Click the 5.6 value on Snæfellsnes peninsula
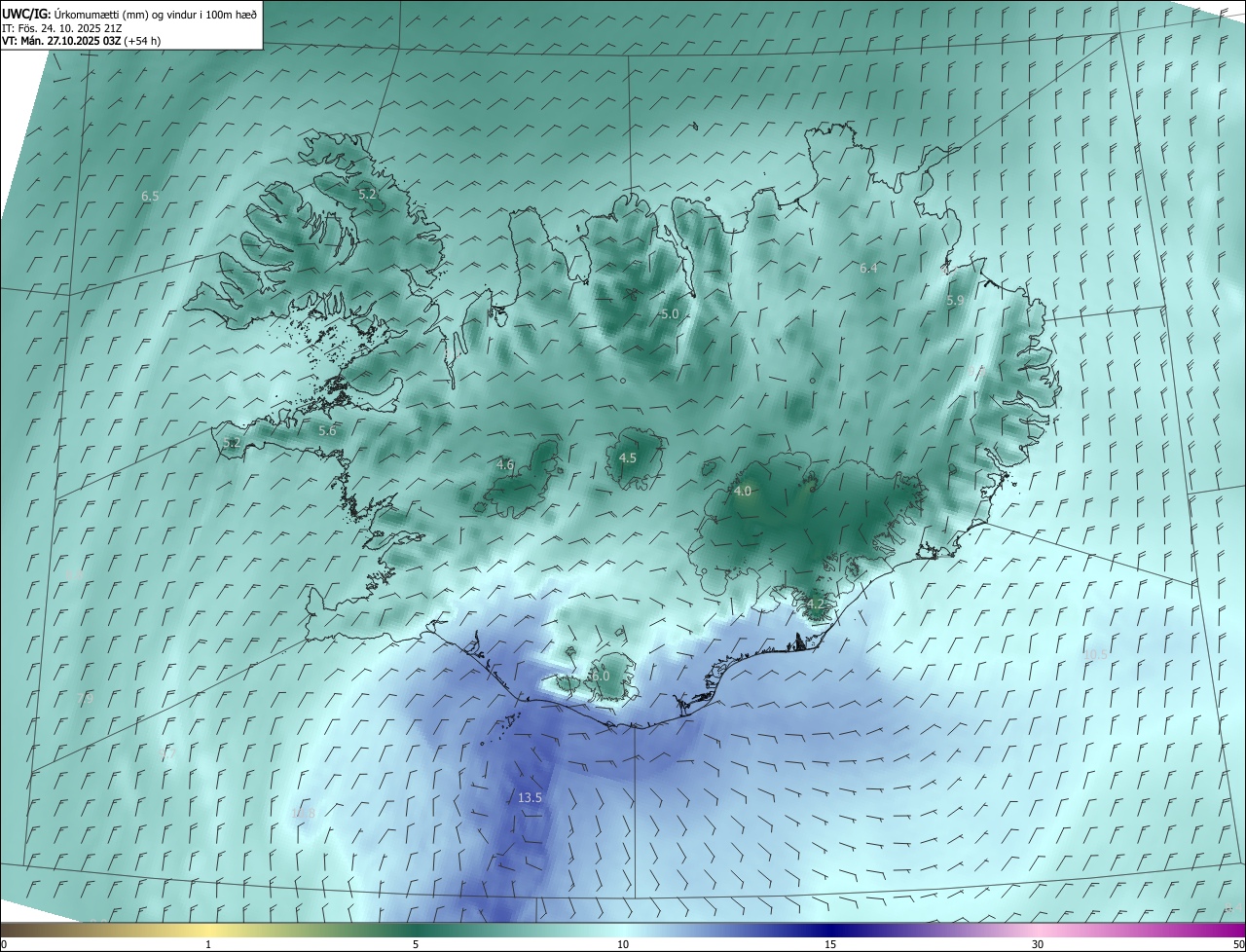The height and width of the screenshot is (952, 1246). [327, 430]
